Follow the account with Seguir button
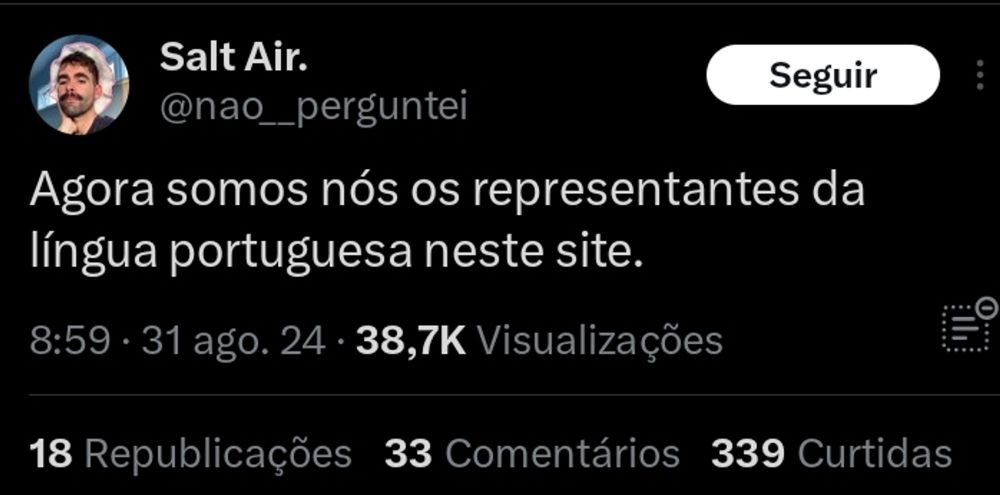Viewport: 1000px width, 495px height. (x=823, y=75)
